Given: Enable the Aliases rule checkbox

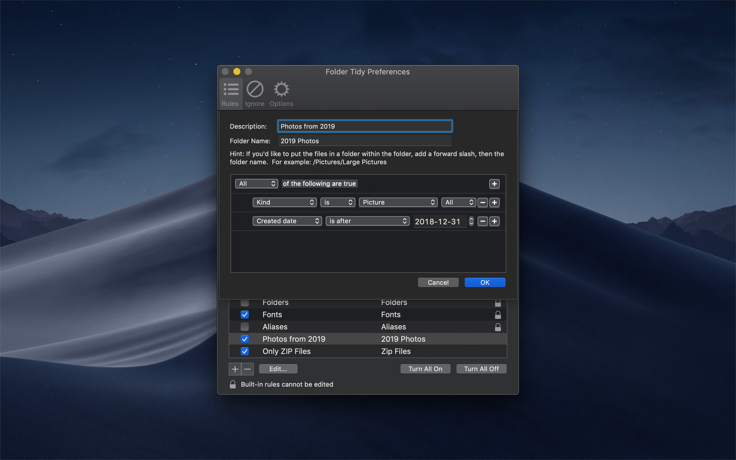Looking at the screenshot, I should pos(245,327).
